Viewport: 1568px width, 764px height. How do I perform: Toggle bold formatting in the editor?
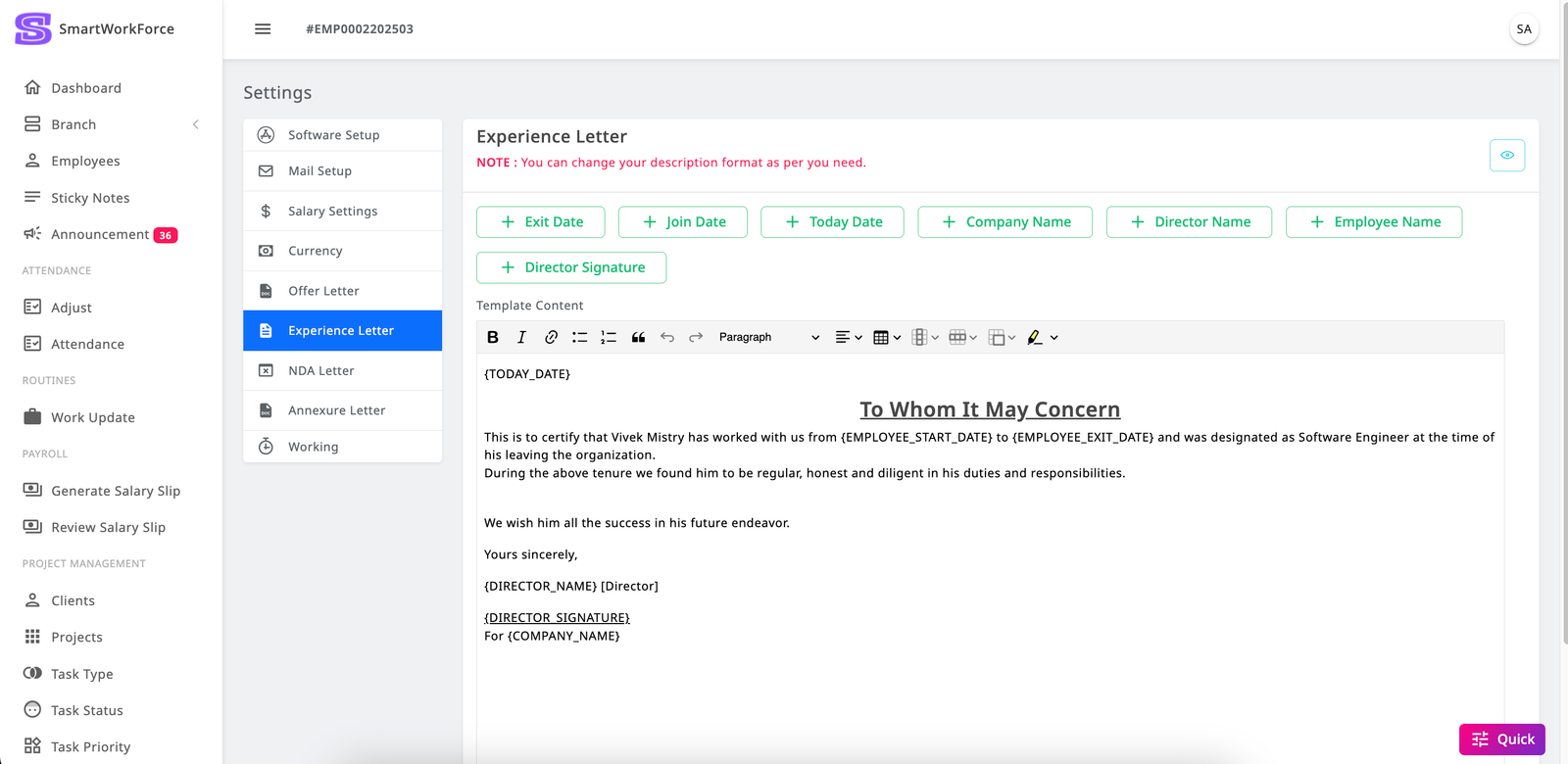[x=493, y=337]
